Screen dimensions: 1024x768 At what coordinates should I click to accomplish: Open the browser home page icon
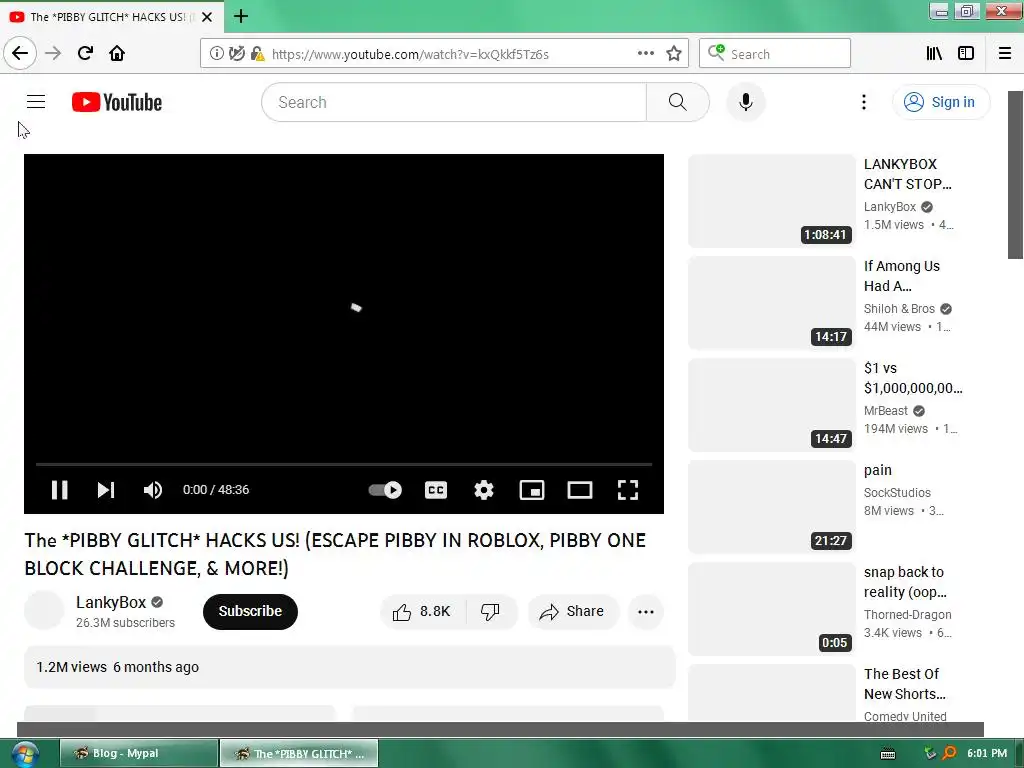[x=117, y=53]
